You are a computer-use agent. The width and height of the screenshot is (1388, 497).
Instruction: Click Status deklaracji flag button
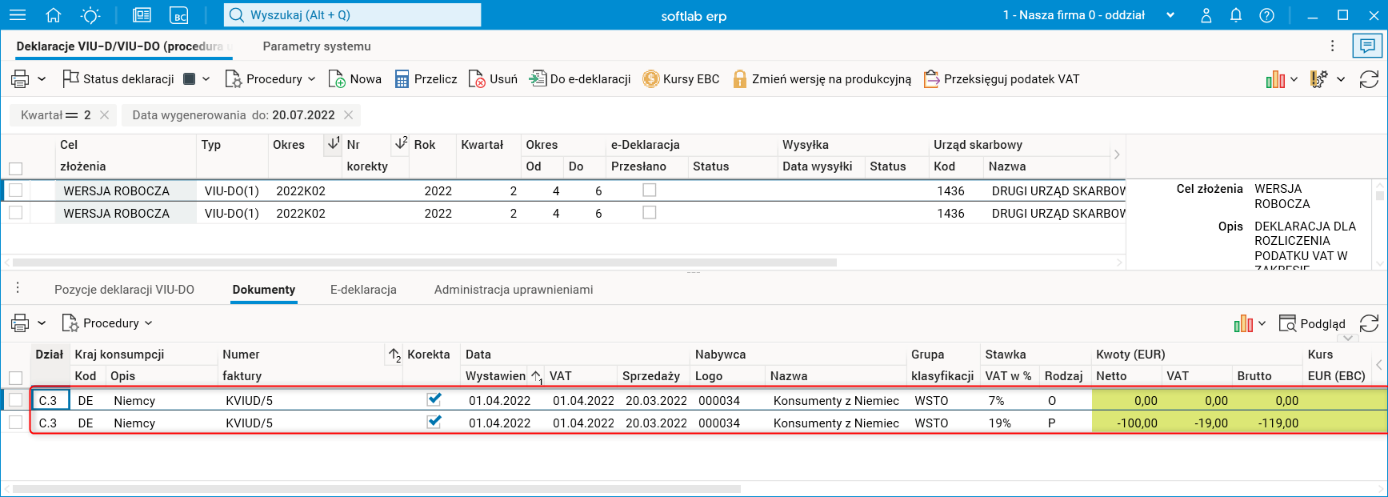click(x=118, y=79)
